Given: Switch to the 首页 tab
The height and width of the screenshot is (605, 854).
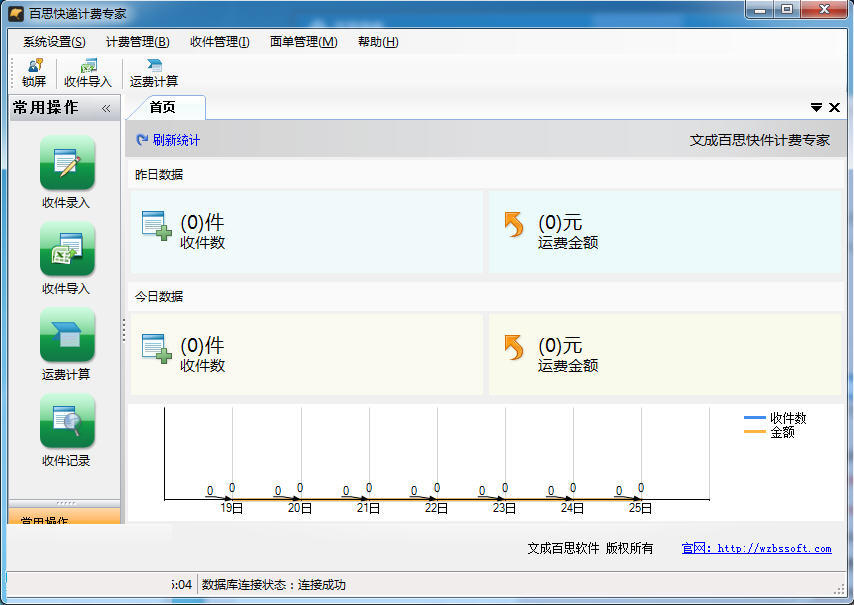Looking at the screenshot, I should 163,108.
